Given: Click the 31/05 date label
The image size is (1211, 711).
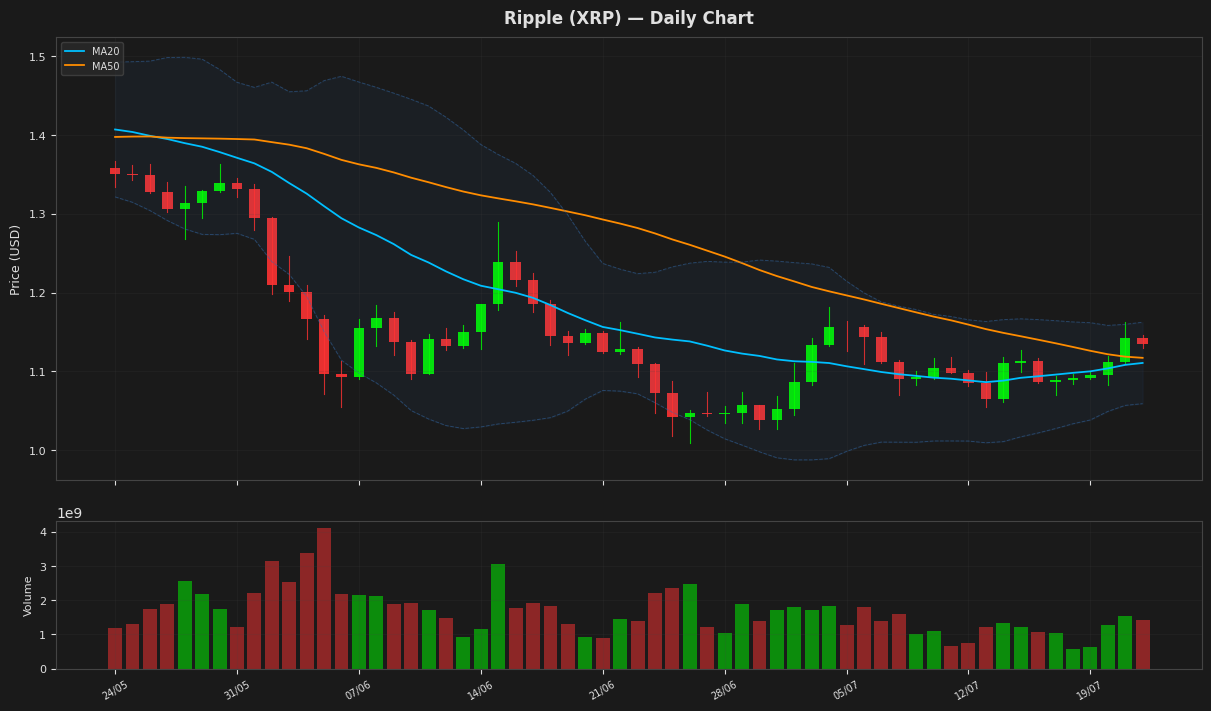Looking at the screenshot, I should click(x=236, y=690).
